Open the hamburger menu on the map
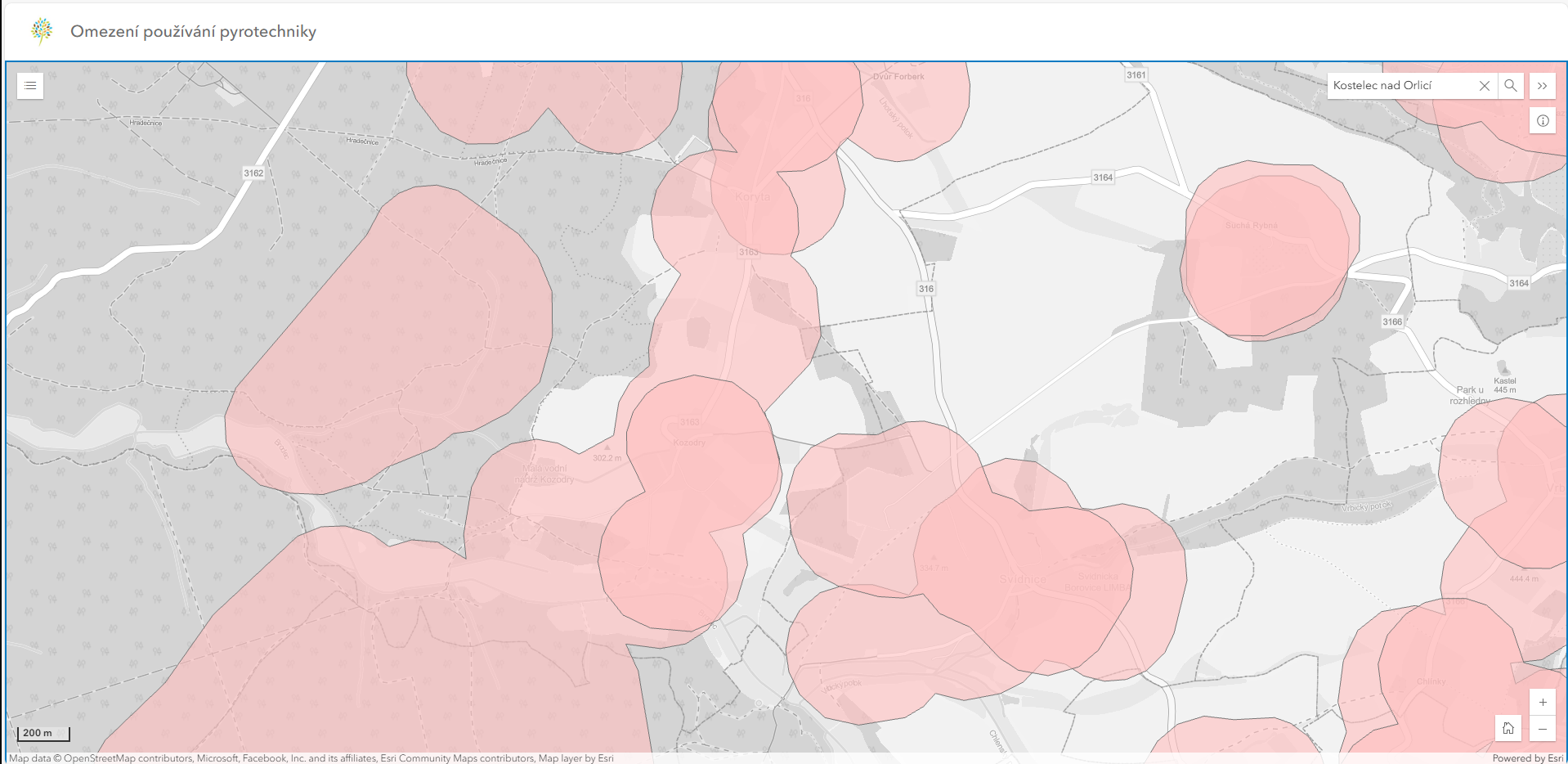The height and width of the screenshot is (764, 1568). 30,86
